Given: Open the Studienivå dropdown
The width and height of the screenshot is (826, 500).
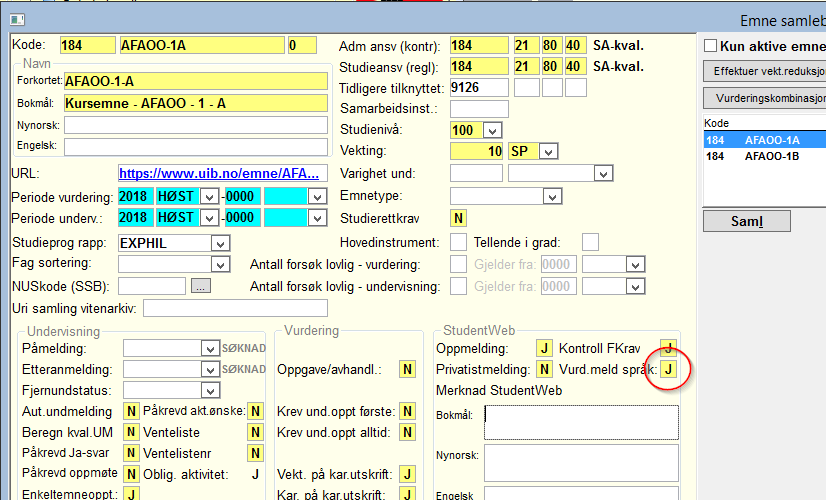Looking at the screenshot, I should 491,130.
